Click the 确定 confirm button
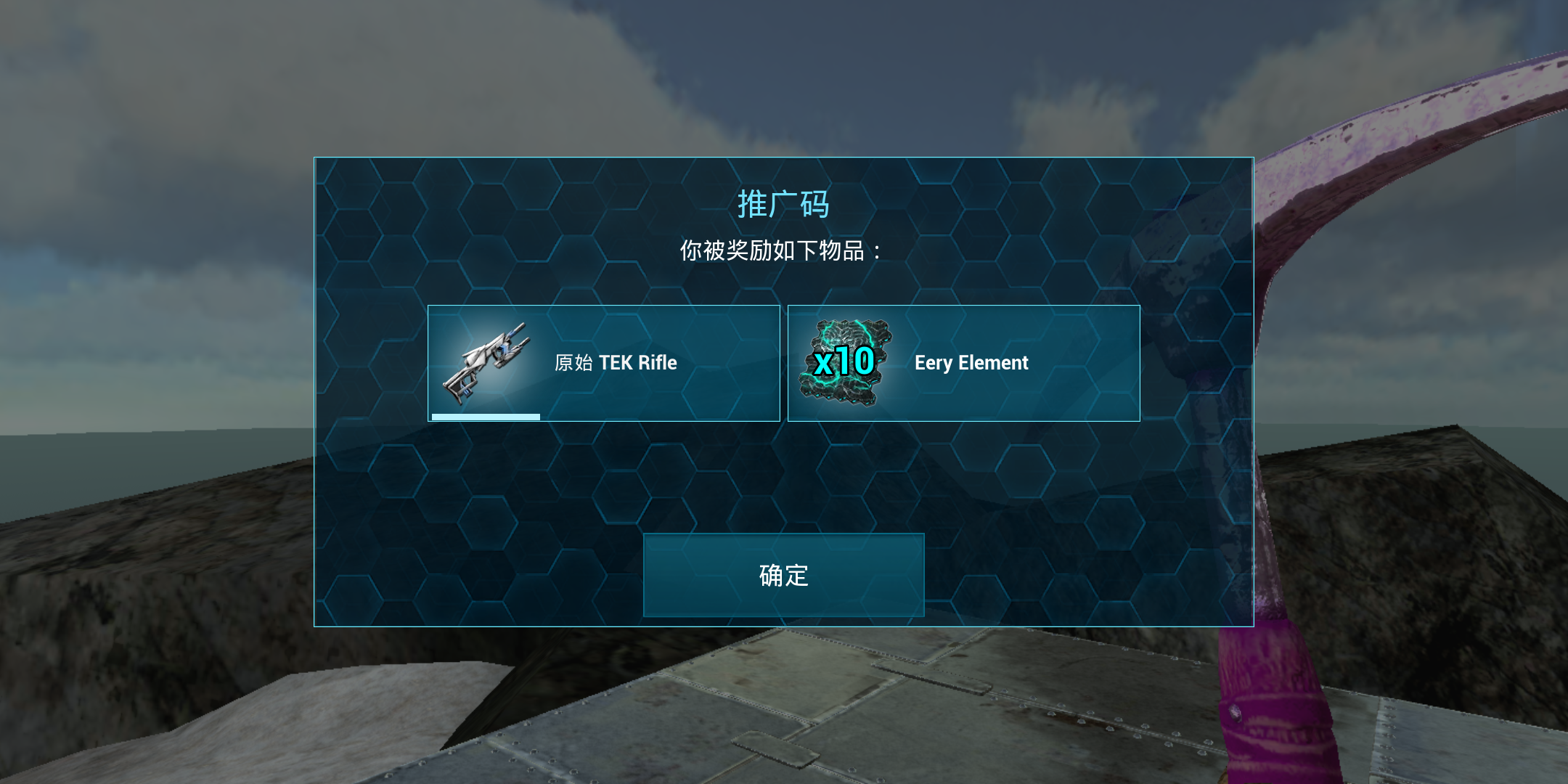Viewport: 1568px width, 784px height. 783,575
